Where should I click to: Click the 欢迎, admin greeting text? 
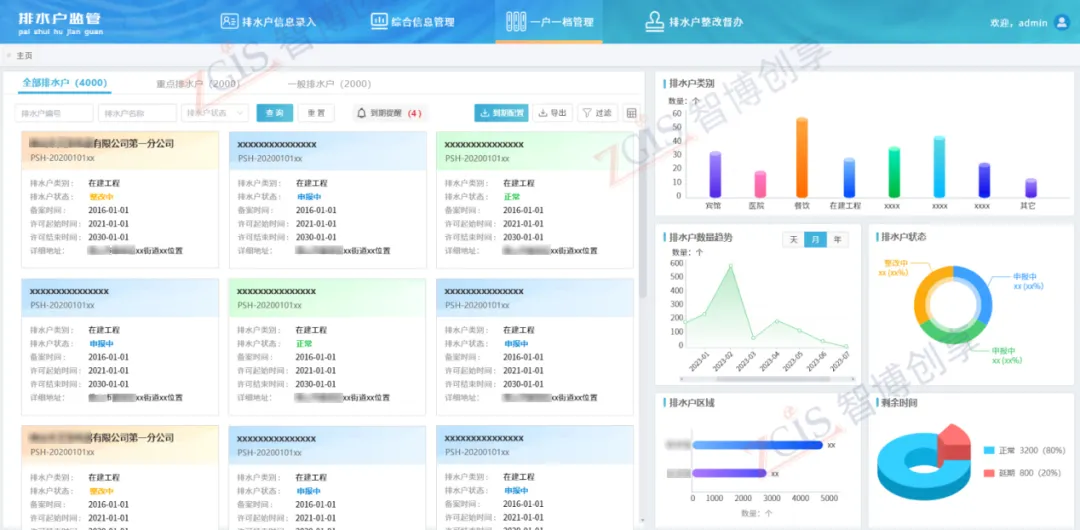pyautogui.click(x=1019, y=23)
